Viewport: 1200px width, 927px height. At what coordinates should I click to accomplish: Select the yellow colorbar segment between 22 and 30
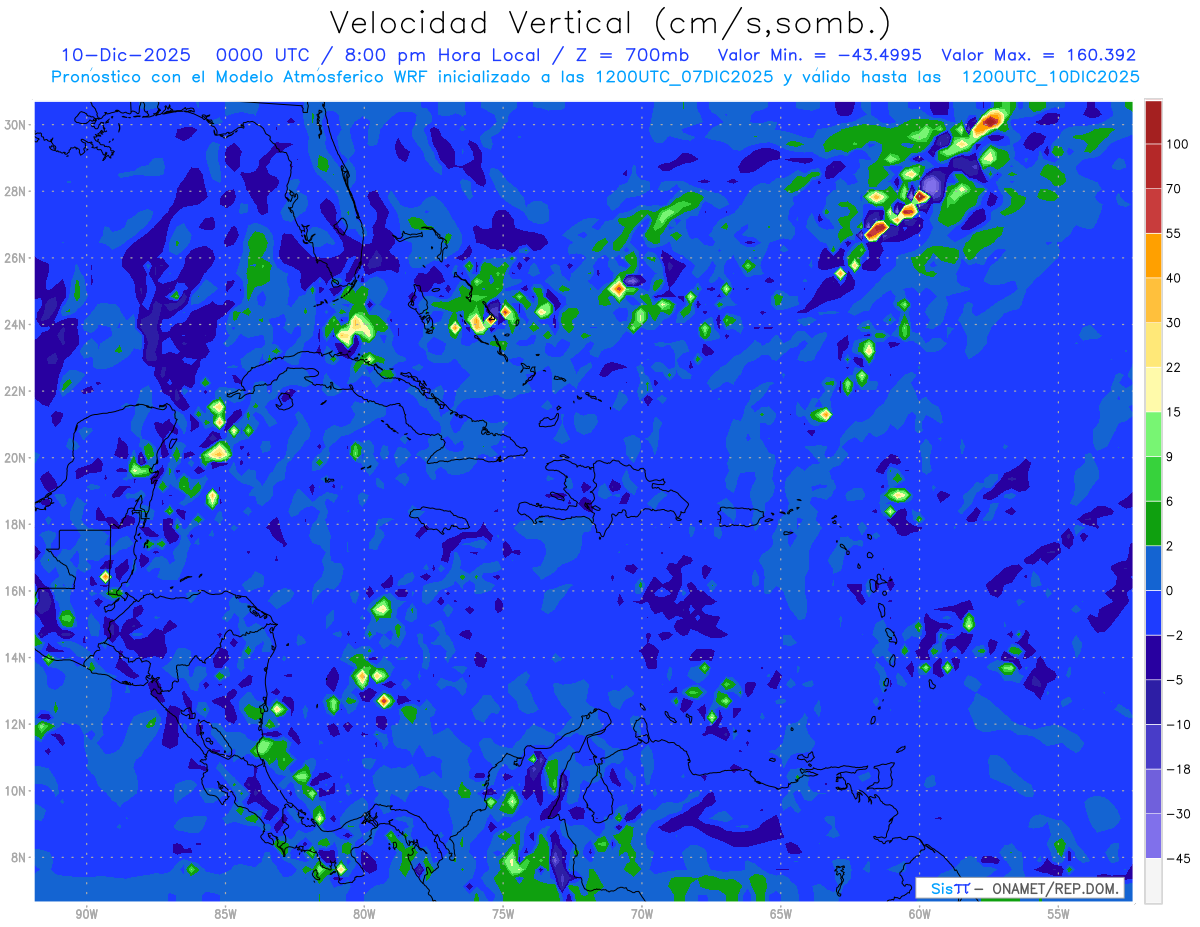point(1153,345)
